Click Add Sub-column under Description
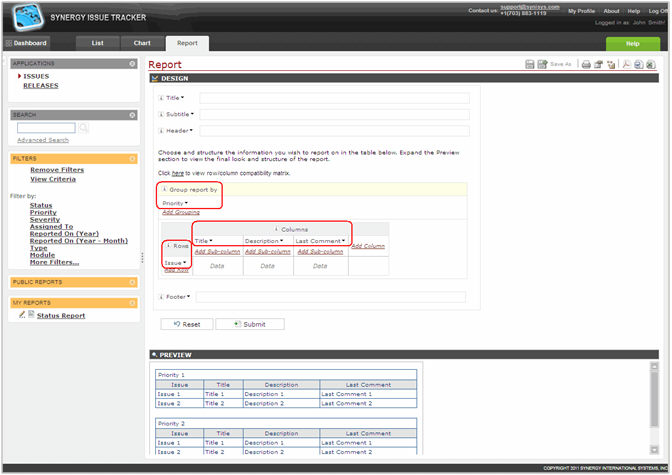The height and width of the screenshot is (475, 672). pos(268,252)
